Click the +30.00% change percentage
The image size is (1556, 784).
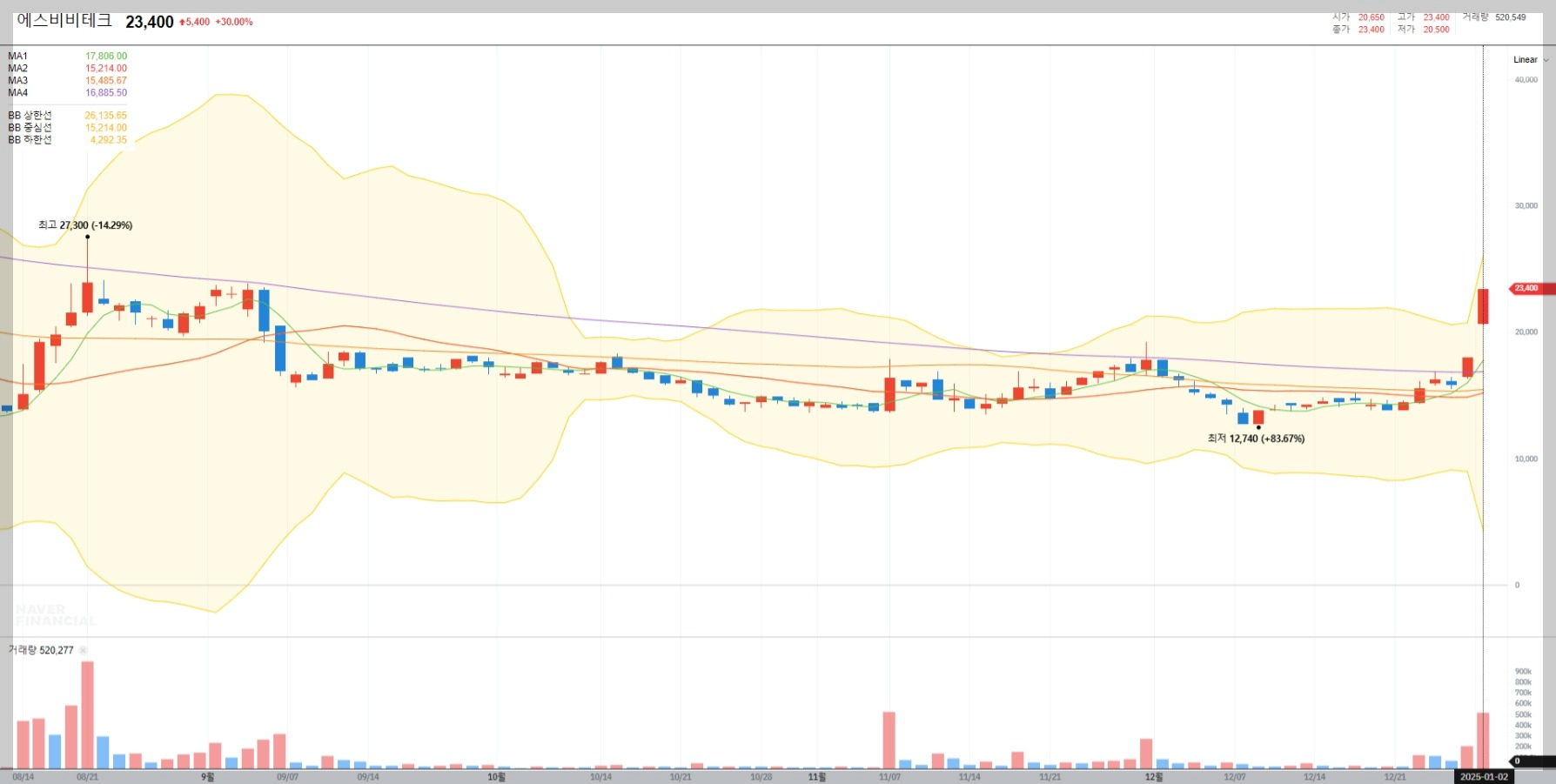pyautogui.click(x=234, y=22)
